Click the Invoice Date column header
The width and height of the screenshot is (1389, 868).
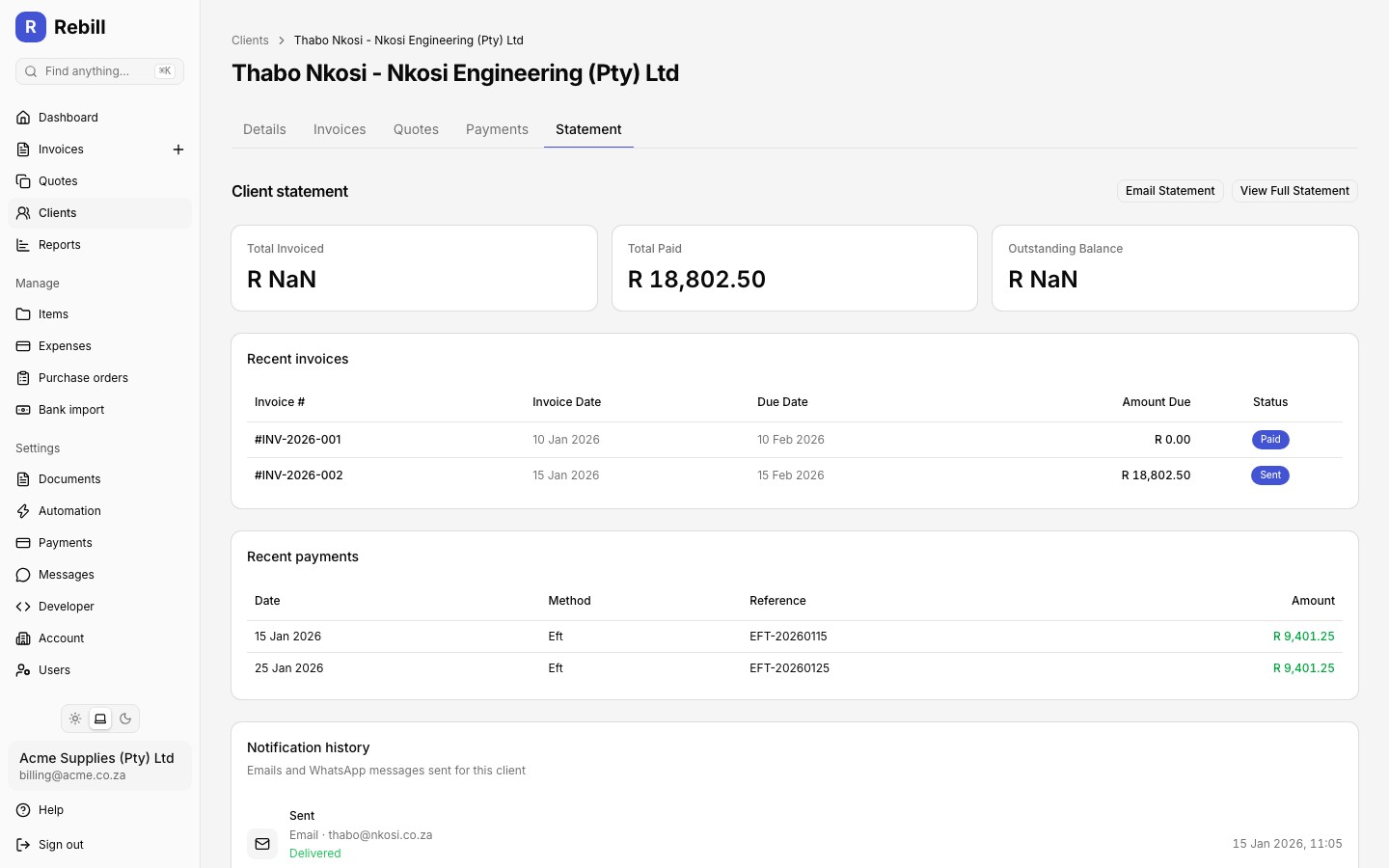(x=566, y=402)
